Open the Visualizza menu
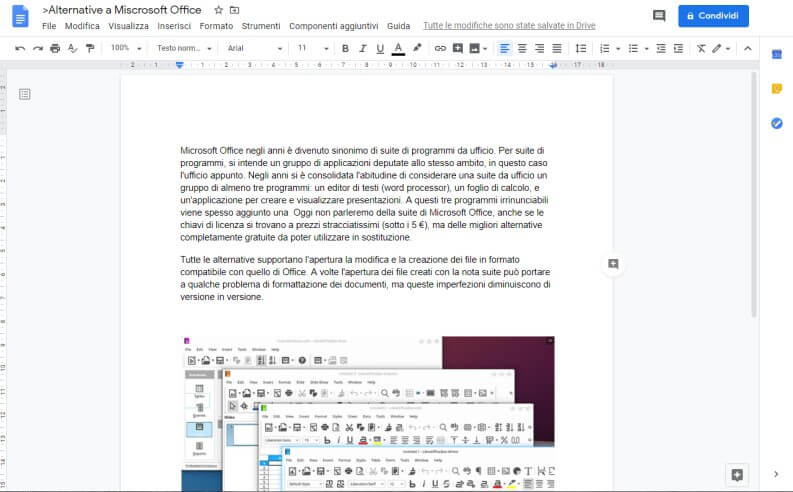Image resolution: width=793 pixels, height=492 pixels. click(128, 26)
